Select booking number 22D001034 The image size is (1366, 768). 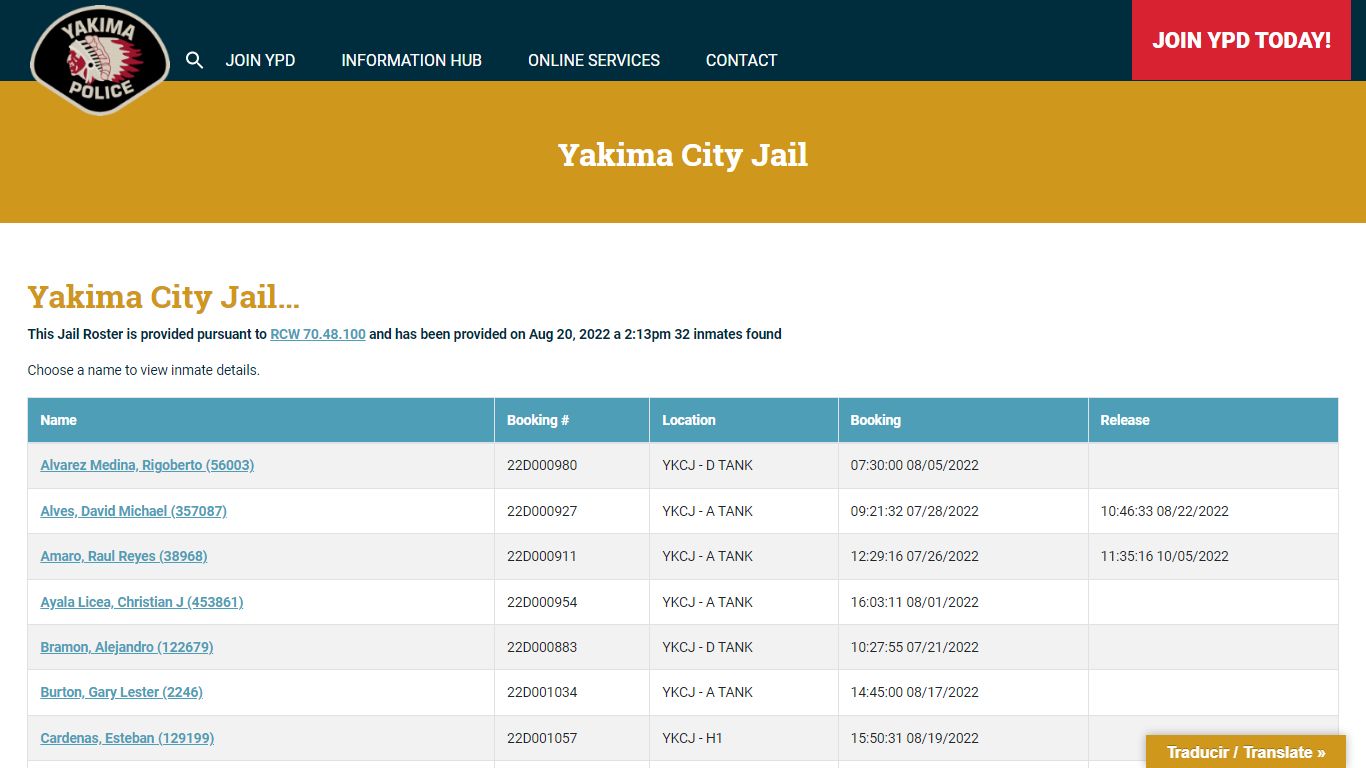(x=542, y=692)
